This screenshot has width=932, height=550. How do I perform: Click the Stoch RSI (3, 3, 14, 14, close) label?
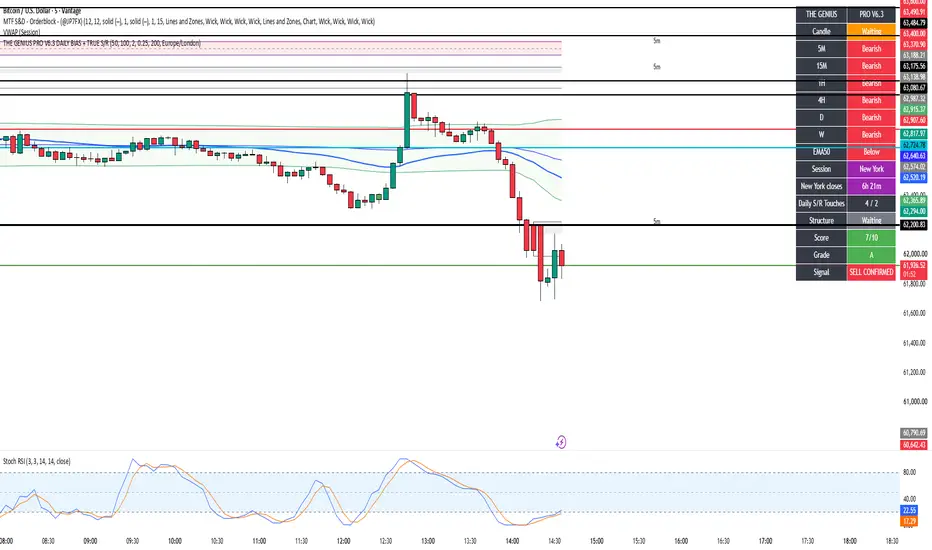click(36, 461)
